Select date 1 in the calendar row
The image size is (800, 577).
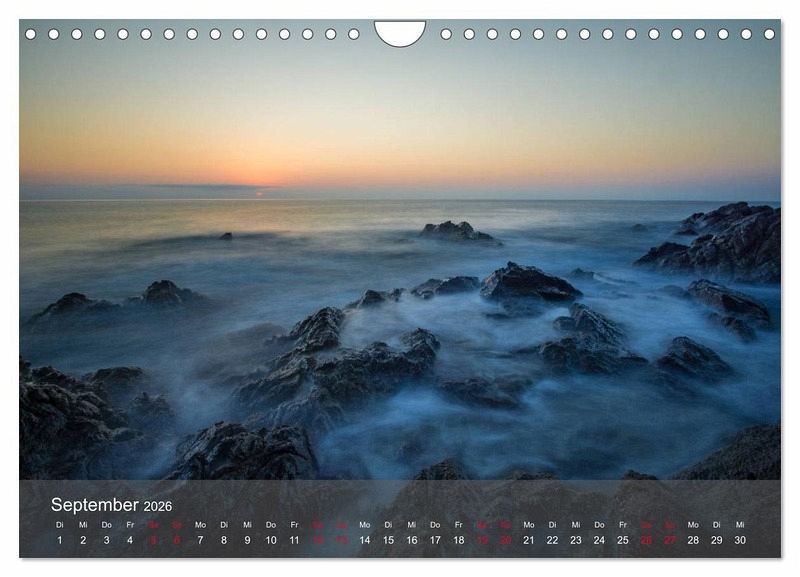coord(59,540)
